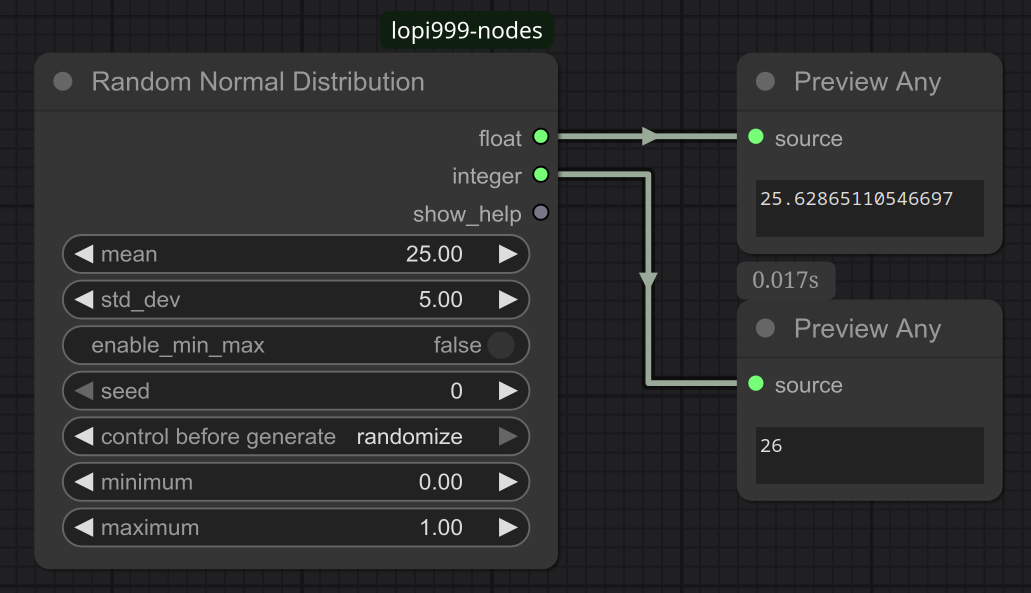Increase the mean value with right arrow
The height and width of the screenshot is (593, 1031).
[508, 254]
